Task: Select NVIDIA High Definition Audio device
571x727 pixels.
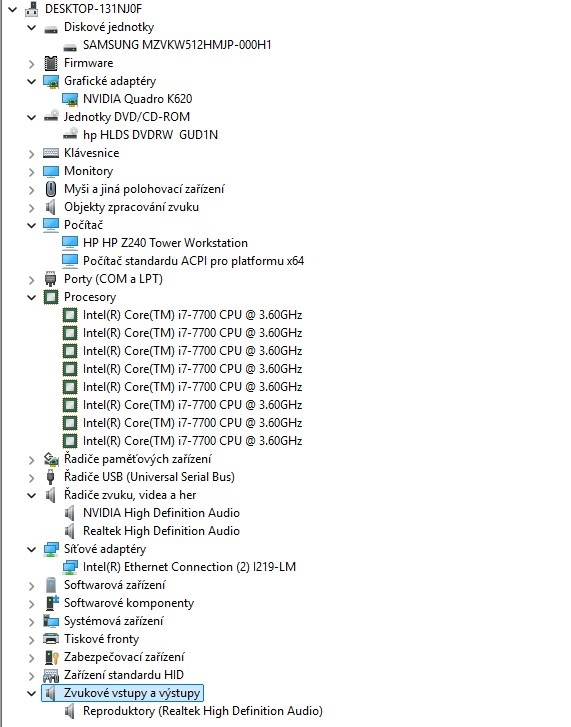Action: 161,513
